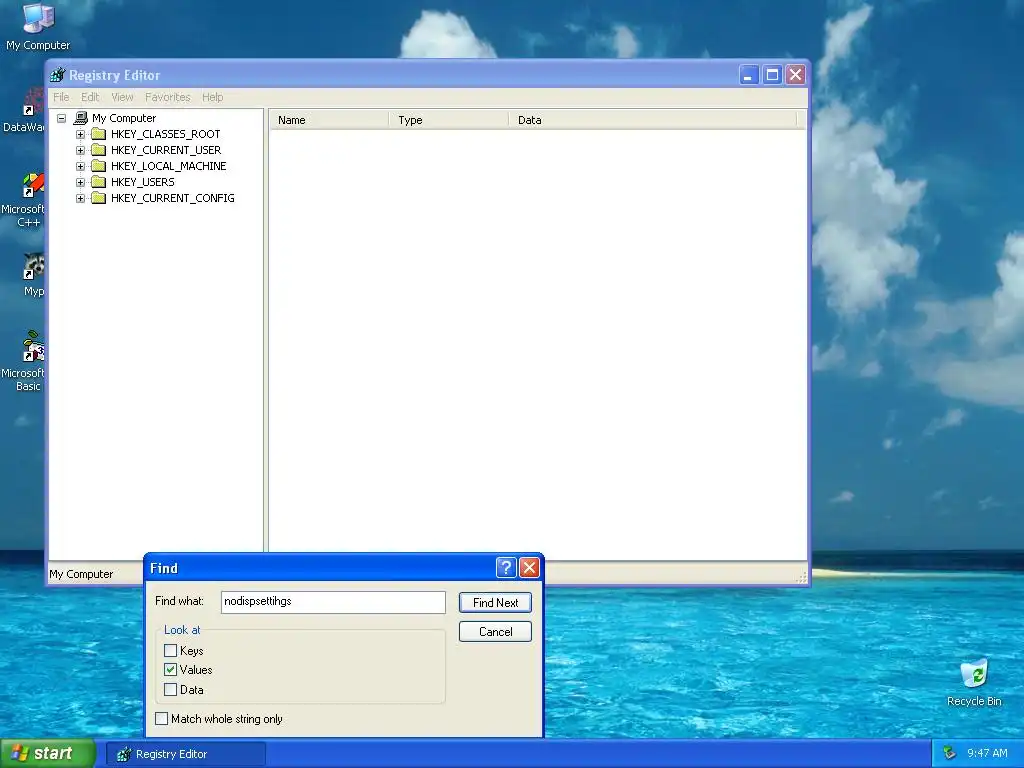
Task: Select the HKEY_CLASSES_ROOT tree label
Action: click(x=166, y=134)
